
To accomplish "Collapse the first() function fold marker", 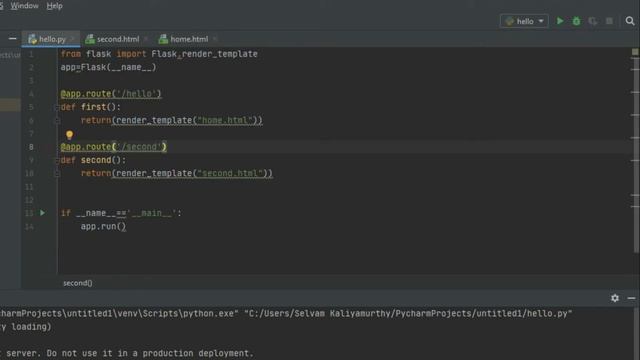I will click(57, 107).
